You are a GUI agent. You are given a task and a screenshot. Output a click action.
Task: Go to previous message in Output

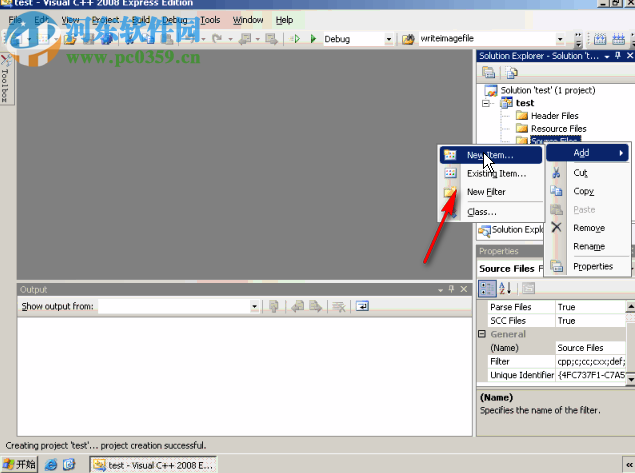point(298,307)
